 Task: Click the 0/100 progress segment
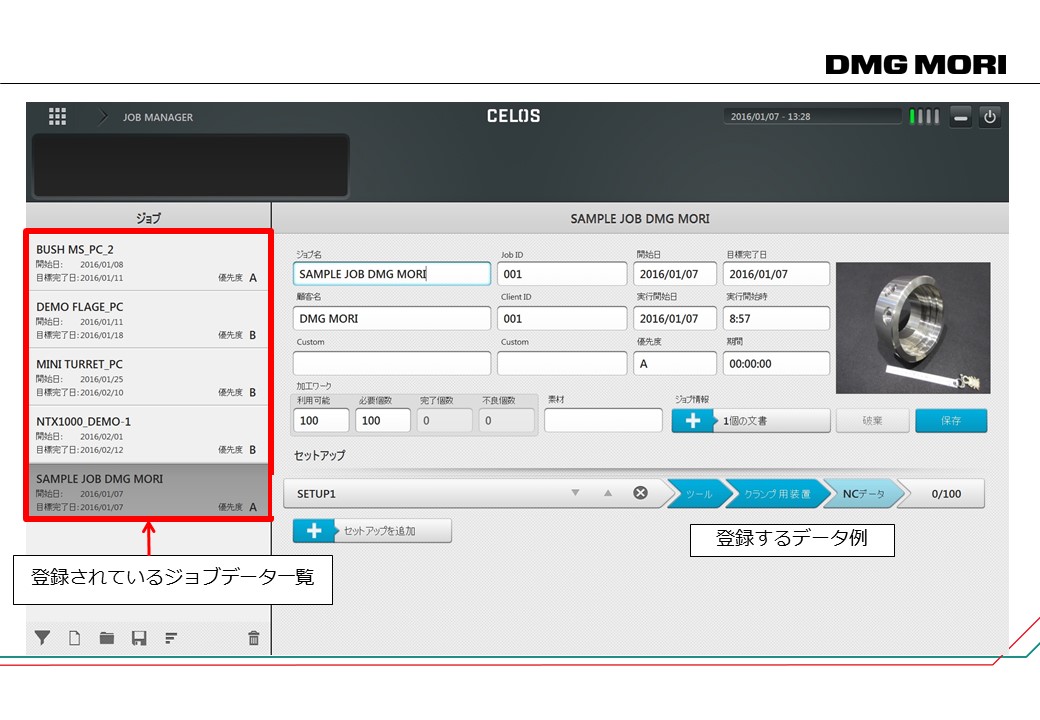tap(944, 494)
